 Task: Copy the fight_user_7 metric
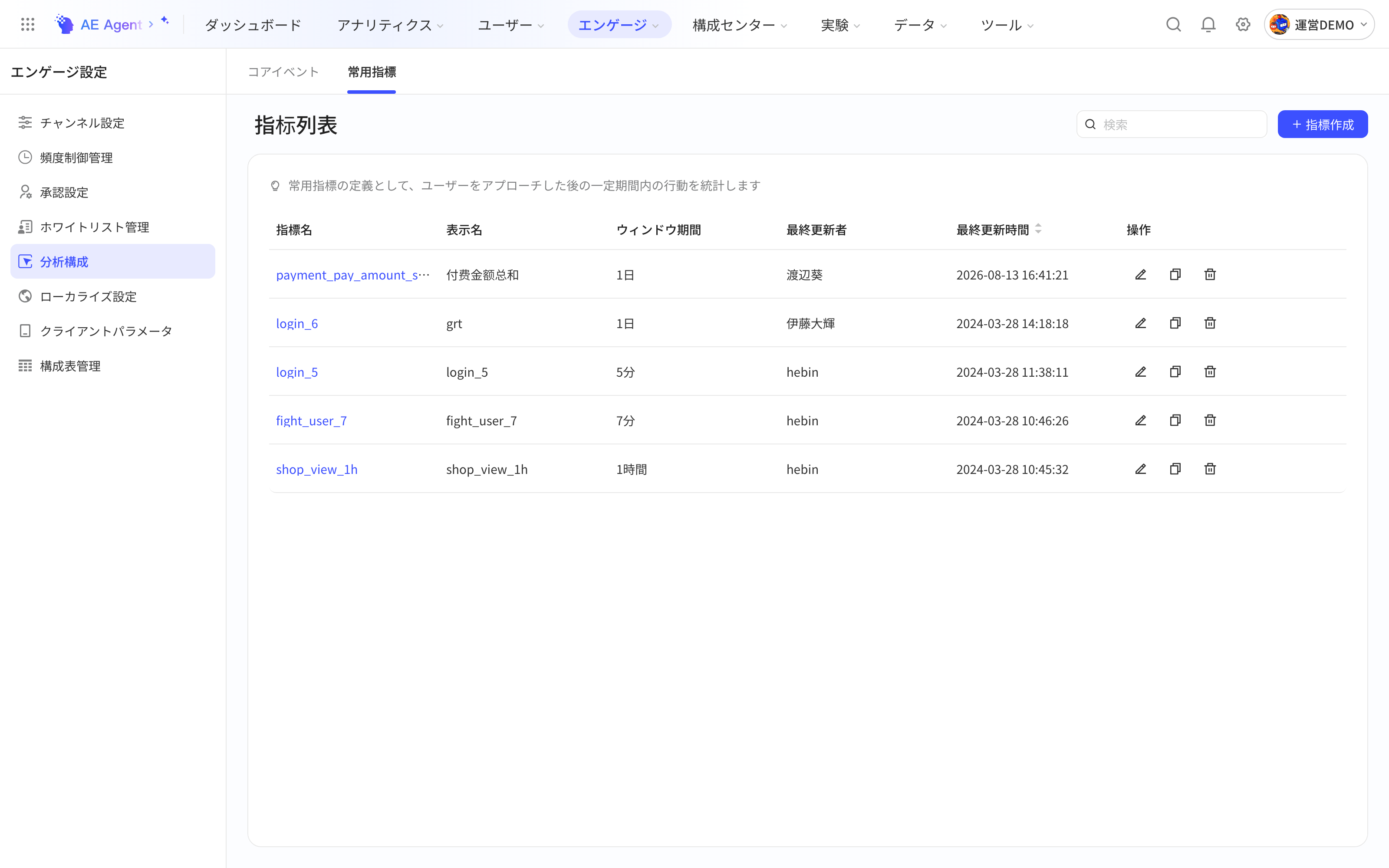(1175, 420)
